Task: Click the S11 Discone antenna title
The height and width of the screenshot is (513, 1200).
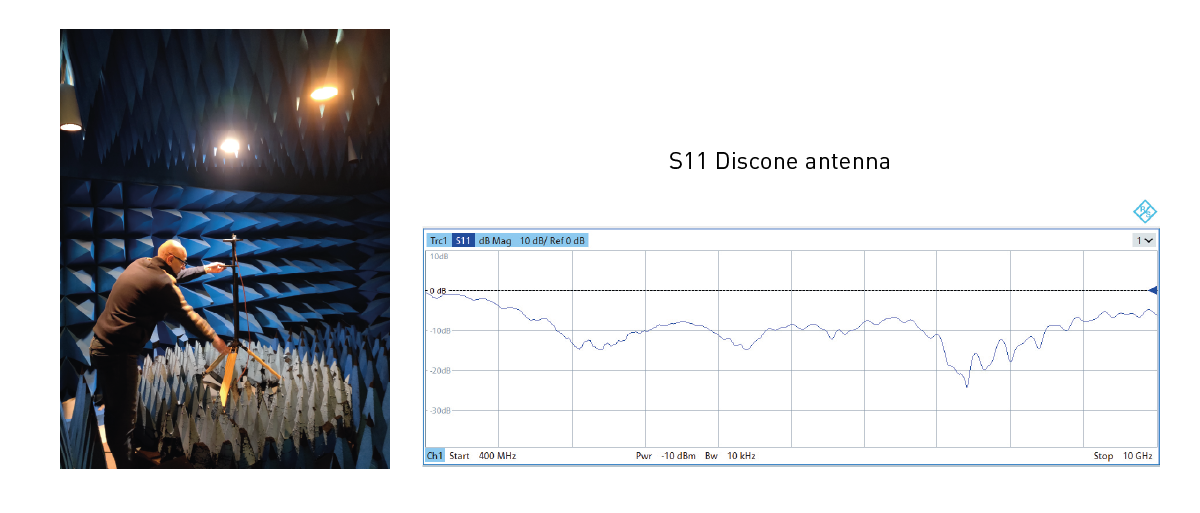Action: 780,161
